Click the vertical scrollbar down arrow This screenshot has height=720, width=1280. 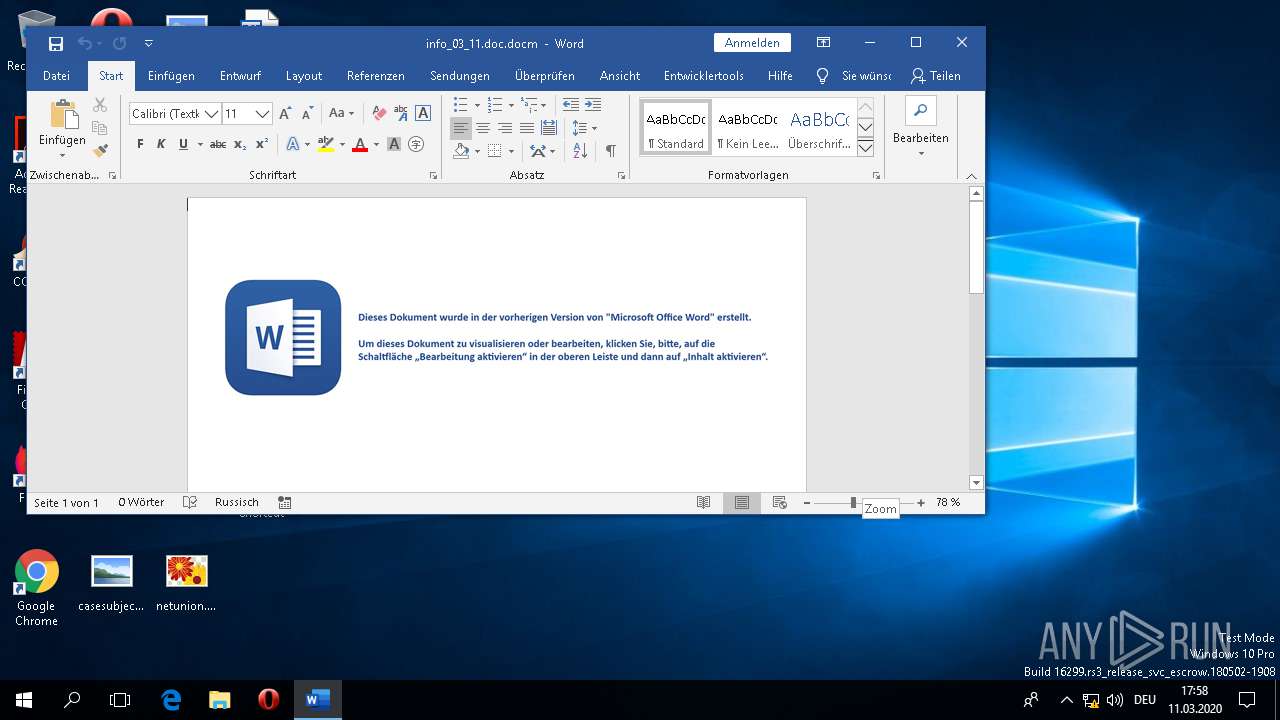pyautogui.click(x=976, y=483)
